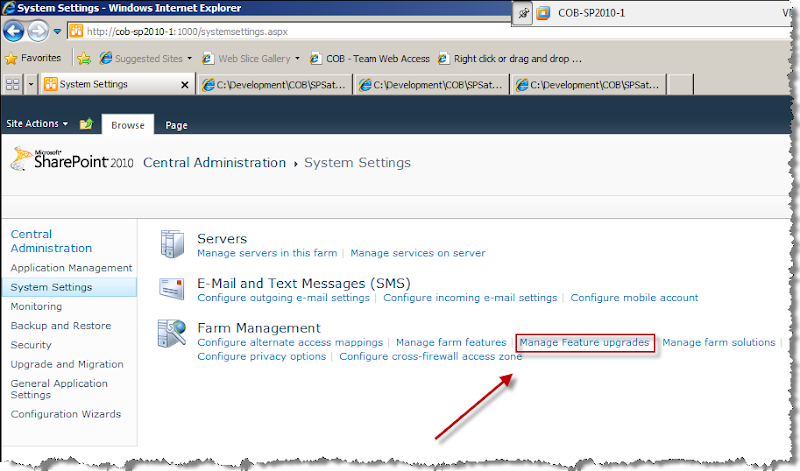This screenshot has height=471, width=800.
Task: Click the browser Forward arrow button
Action: click(x=38, y=32)
